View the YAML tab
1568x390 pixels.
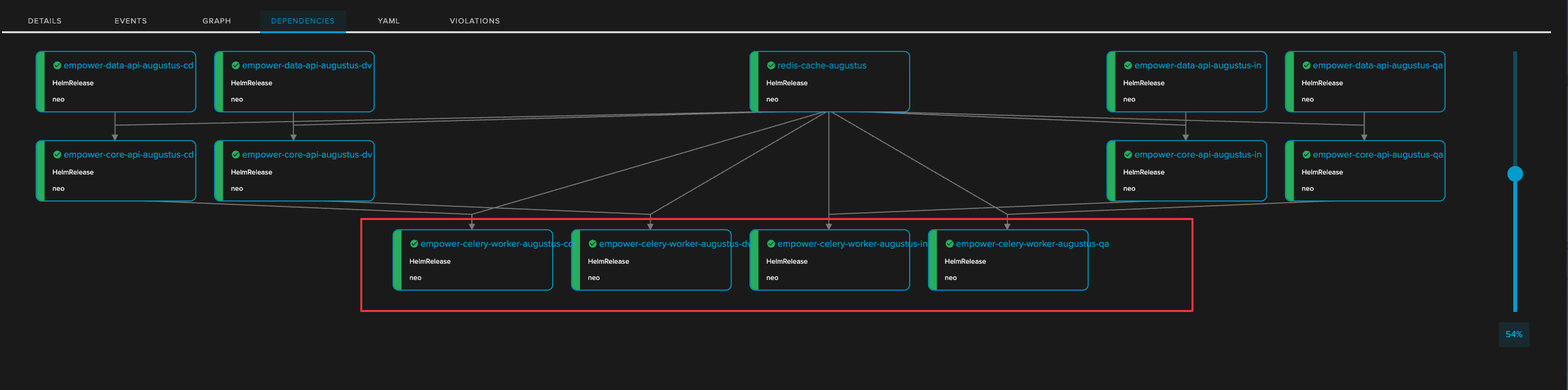pos(389,21)
